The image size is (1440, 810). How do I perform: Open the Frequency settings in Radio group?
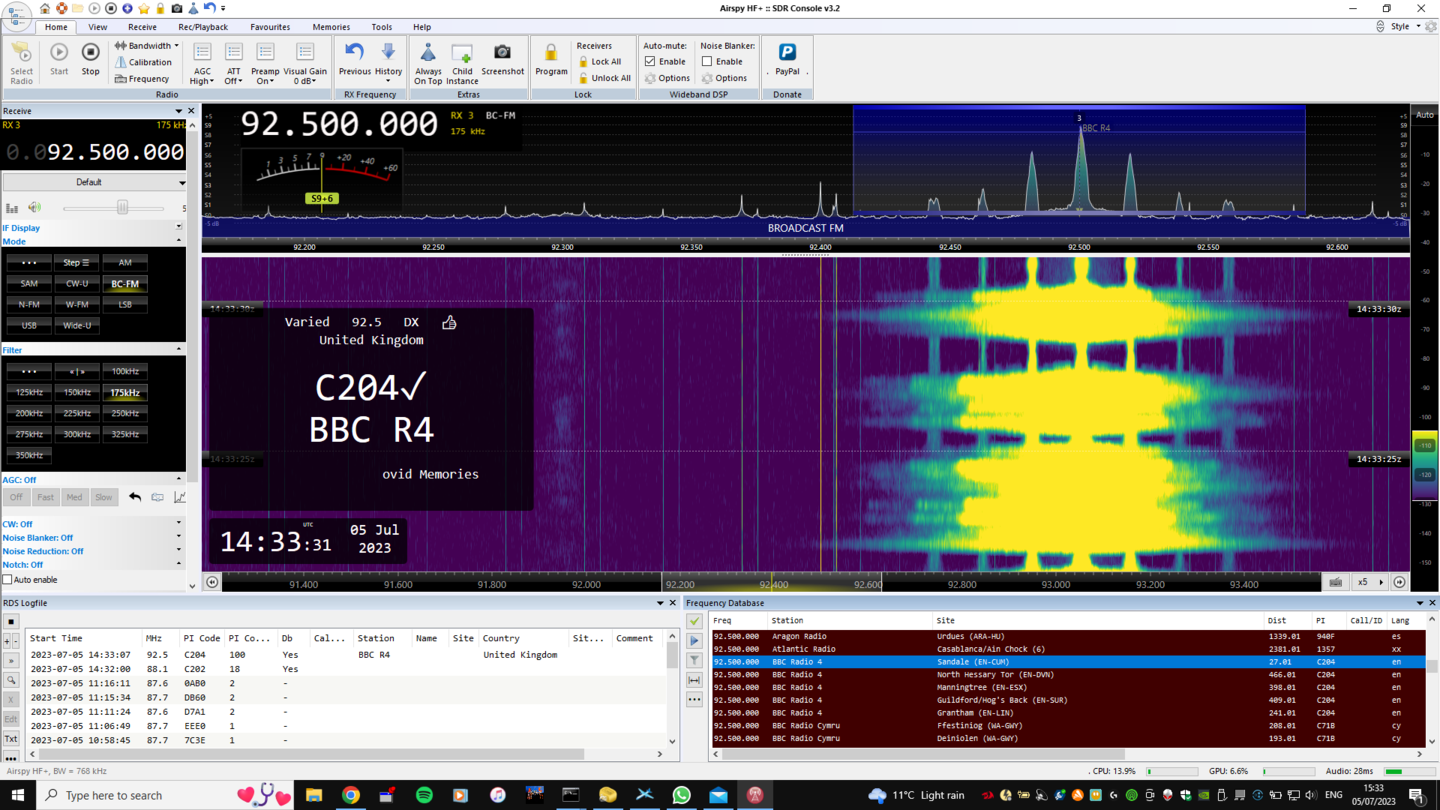pyautogui.click(x=142, y=79)
